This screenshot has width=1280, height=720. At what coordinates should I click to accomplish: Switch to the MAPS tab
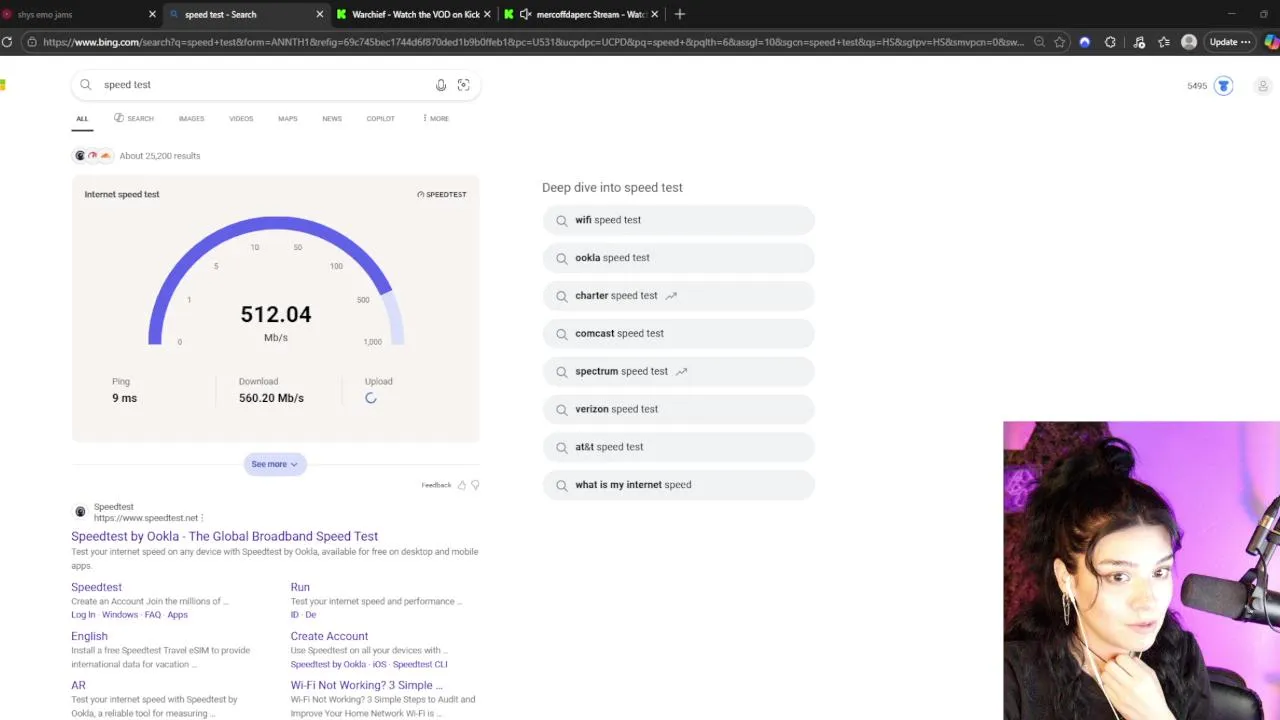288,118
